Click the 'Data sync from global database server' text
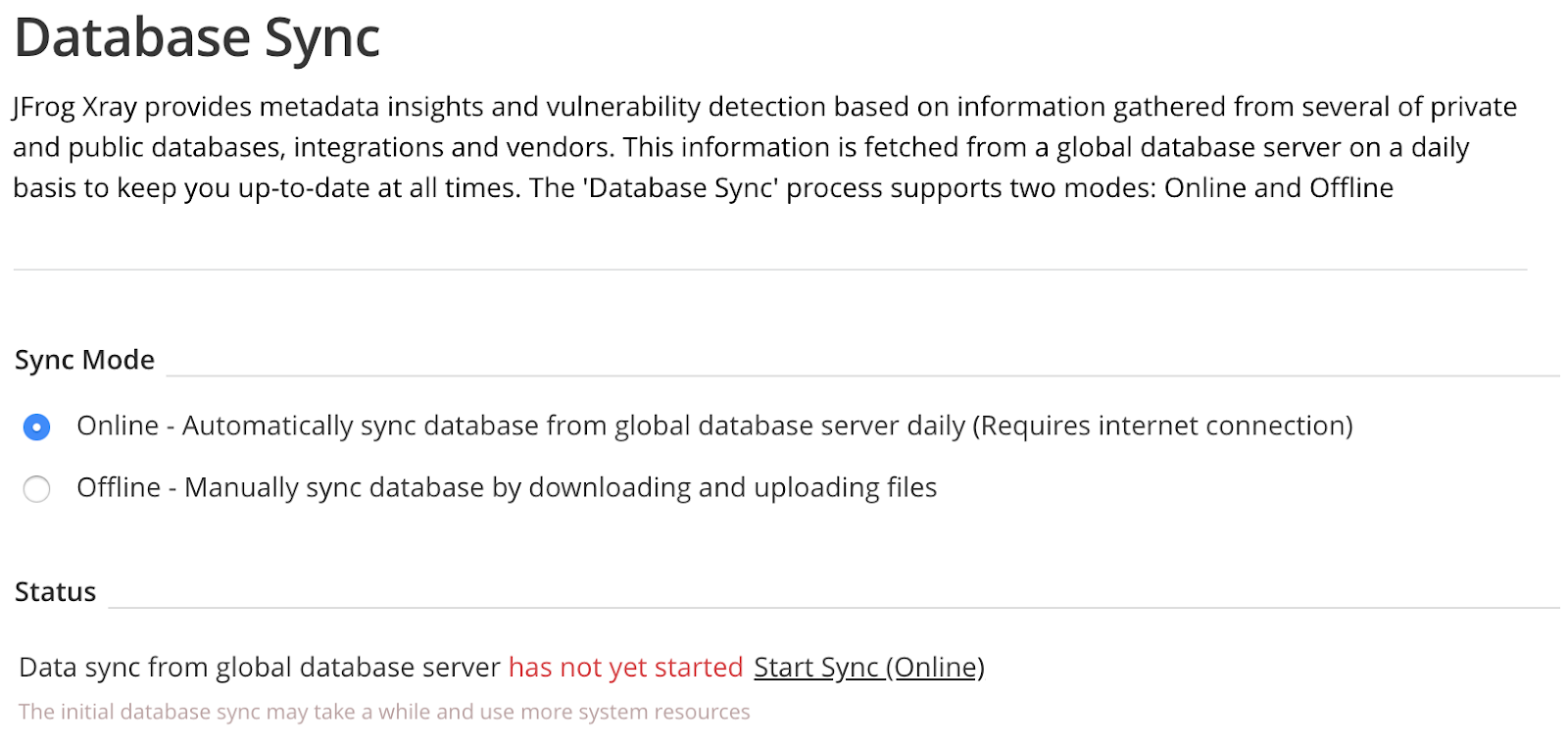1568x750 pixels. [x=260, y=668]
